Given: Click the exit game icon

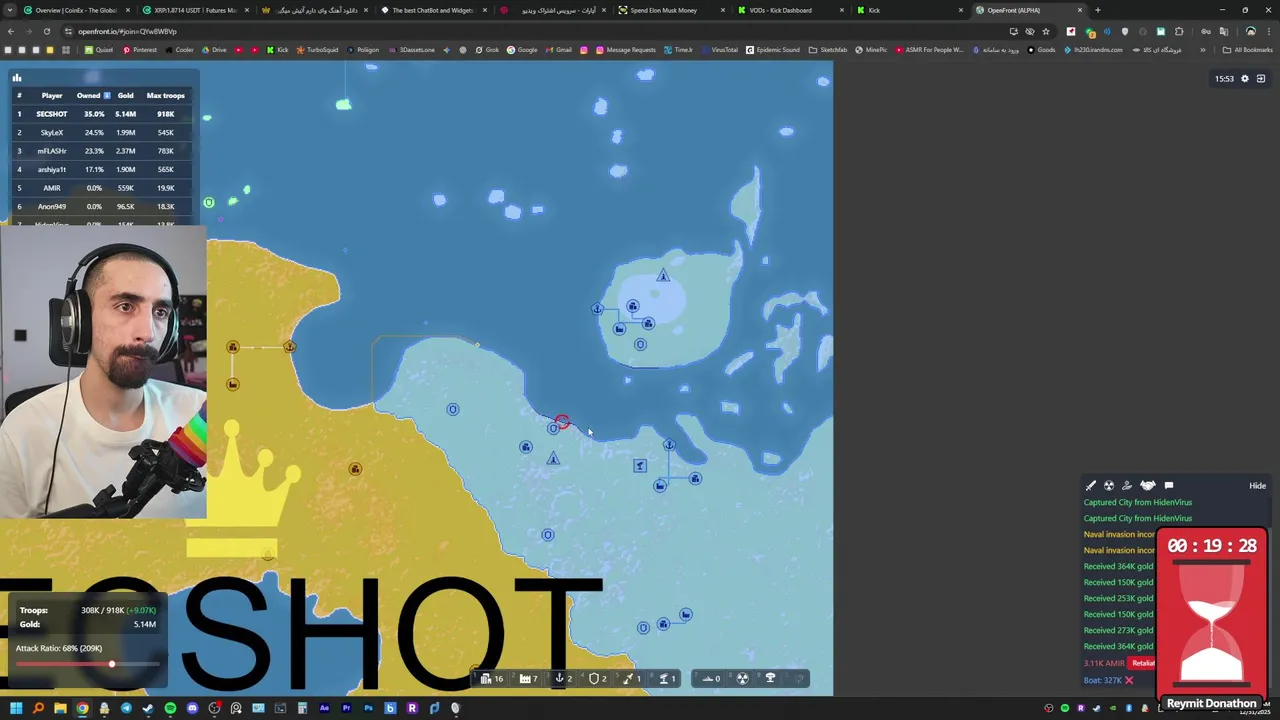Looking at the screenshot, I should (1261, 78).
